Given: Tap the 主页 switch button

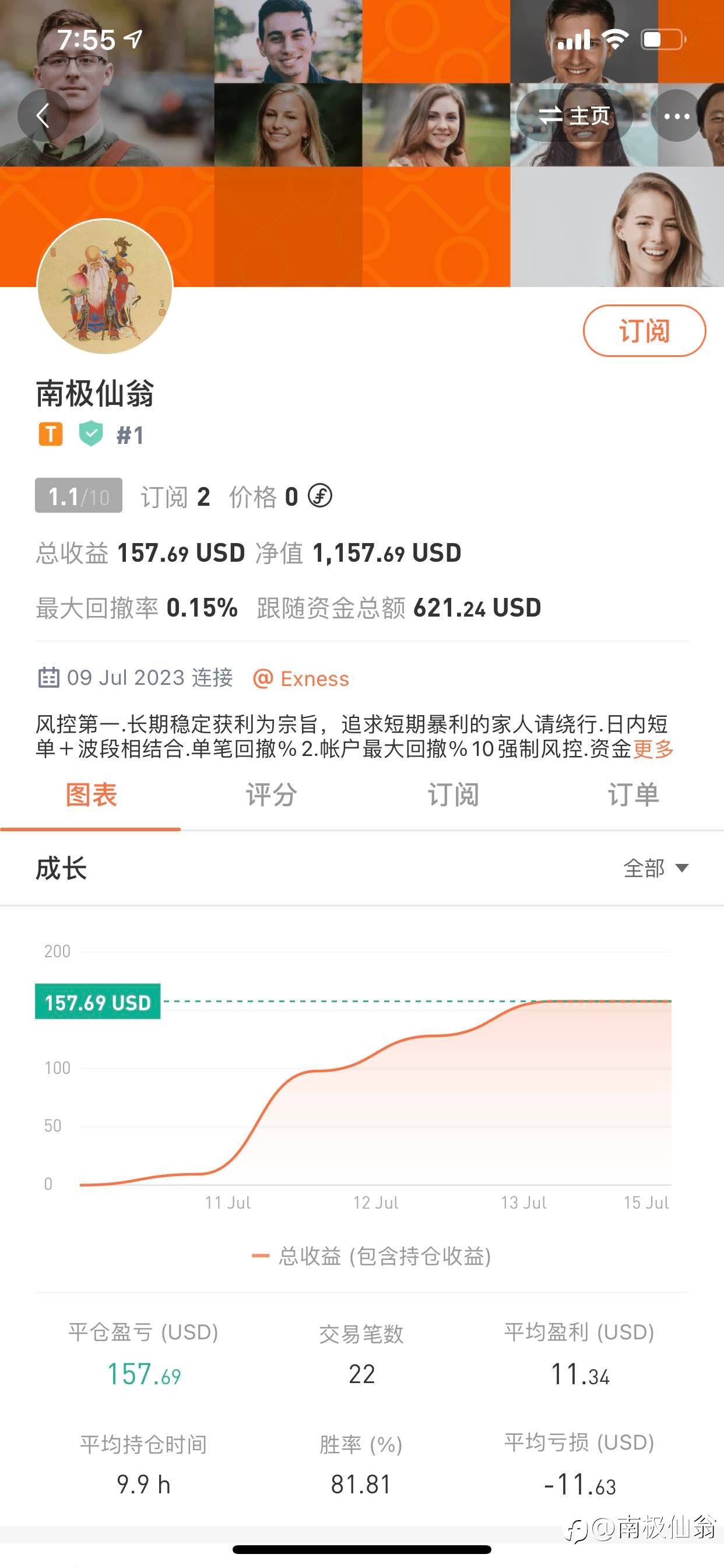Looking at the screenshot, I should (x=574, y=116).
